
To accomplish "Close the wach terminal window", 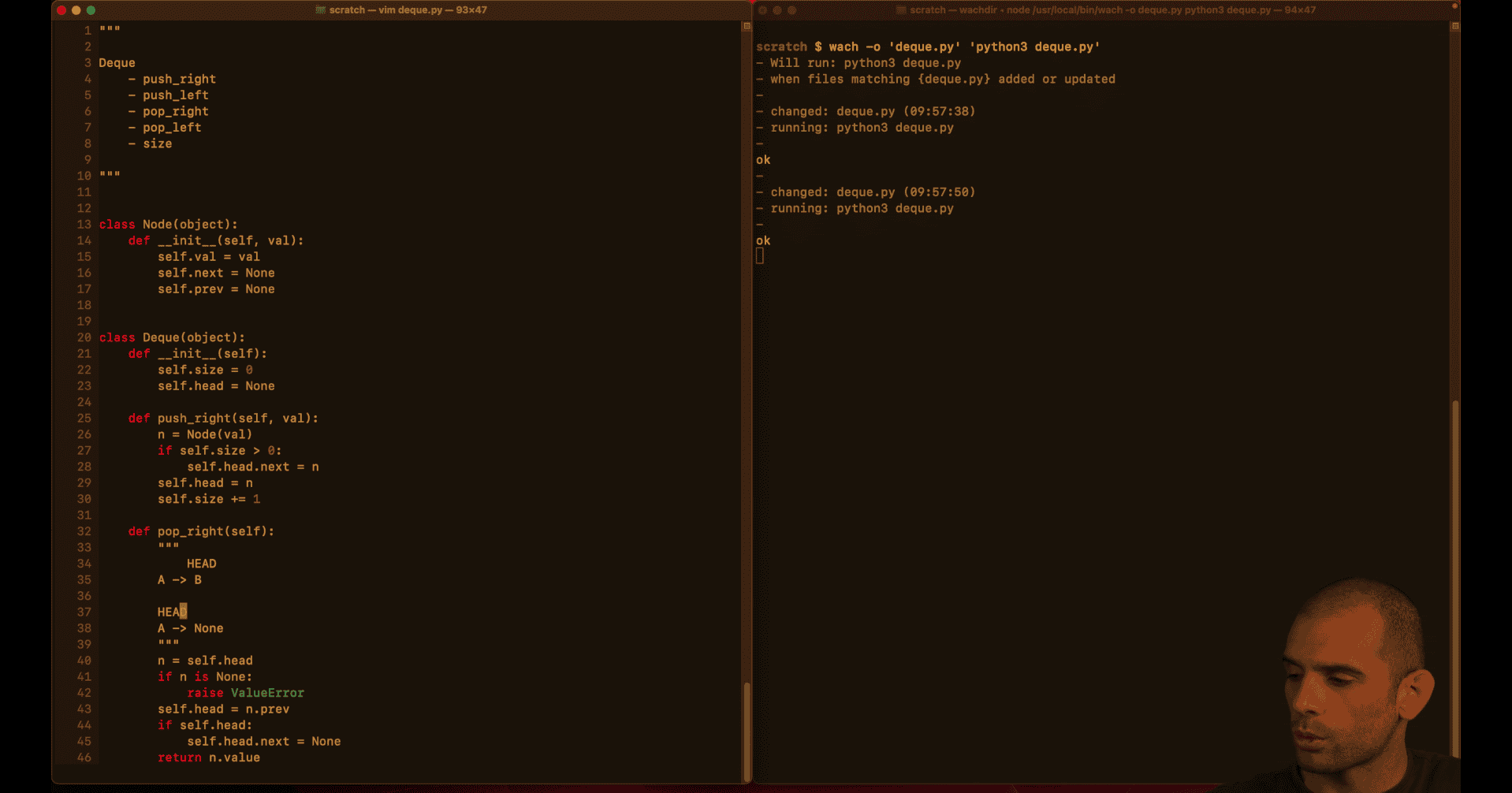I will coord(762,10).
